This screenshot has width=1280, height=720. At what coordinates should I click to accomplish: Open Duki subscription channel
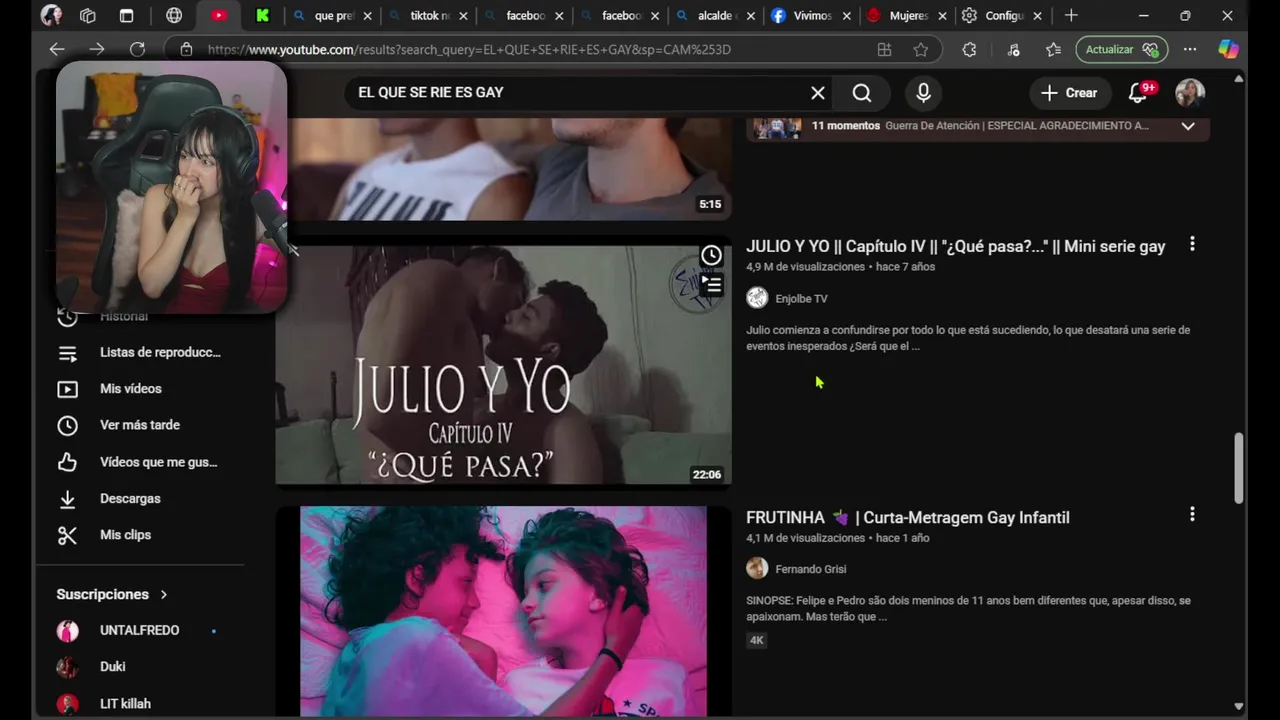click(x=140, y=667)
